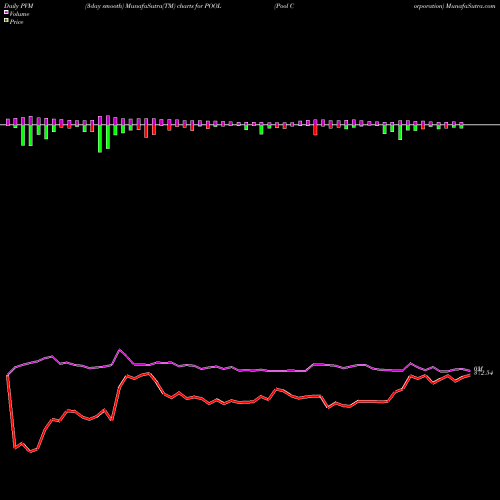Click the 'Daily PVM' title text
This screenshot has width=500, height=500.
[x=19, y=6]
